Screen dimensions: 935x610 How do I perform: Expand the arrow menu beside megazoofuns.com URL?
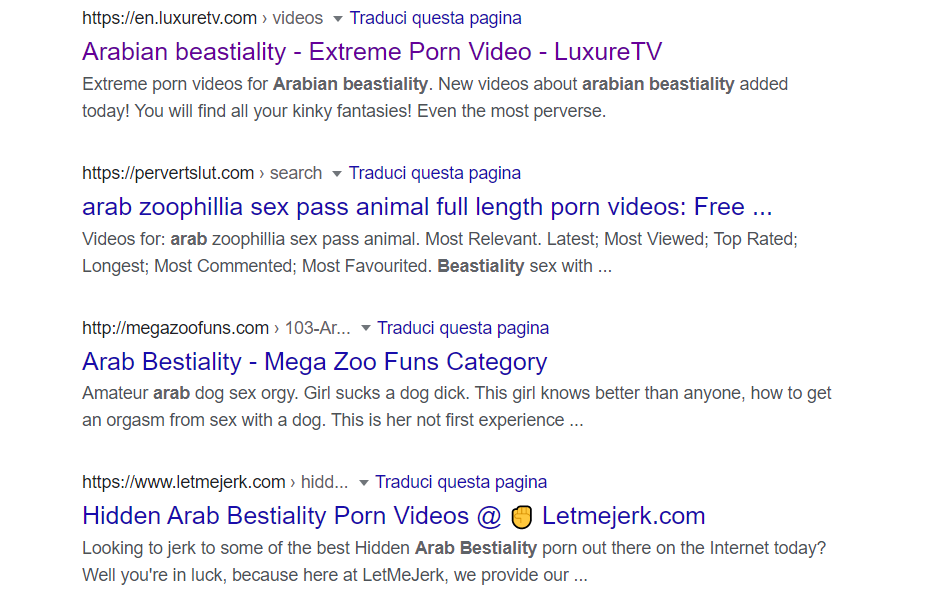366,329
